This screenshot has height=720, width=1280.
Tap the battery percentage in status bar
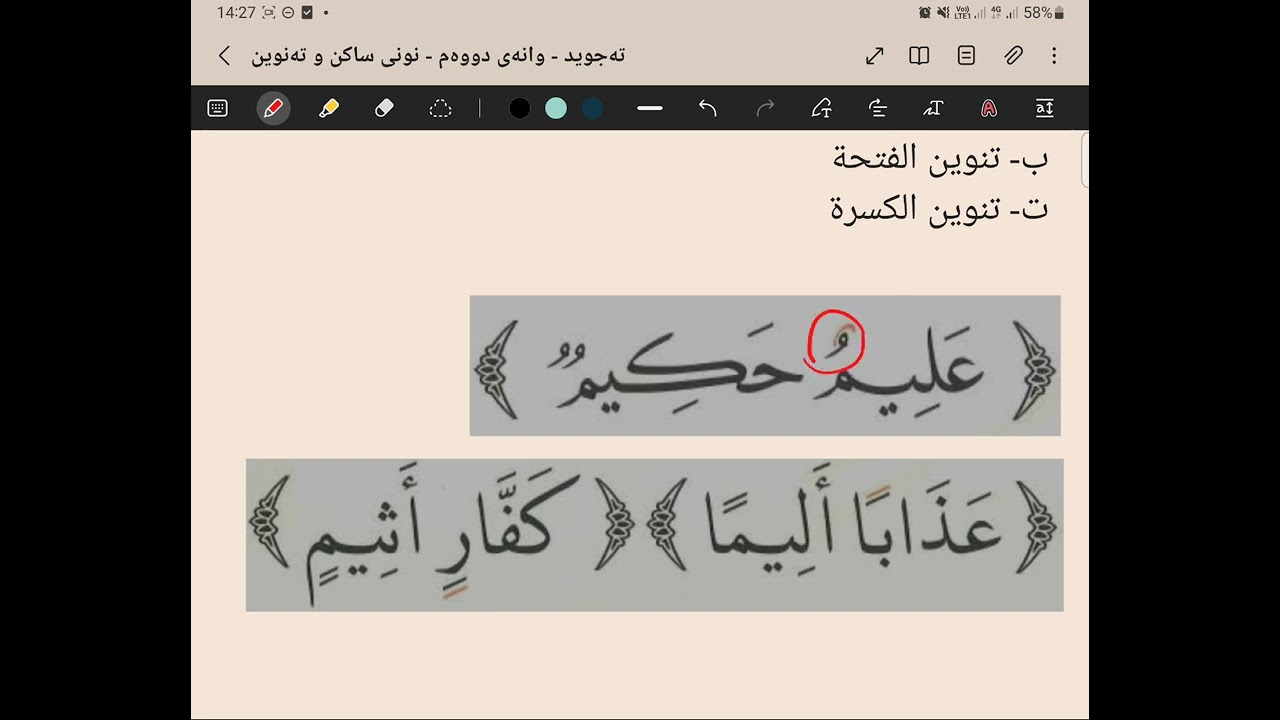[1037, 13]
